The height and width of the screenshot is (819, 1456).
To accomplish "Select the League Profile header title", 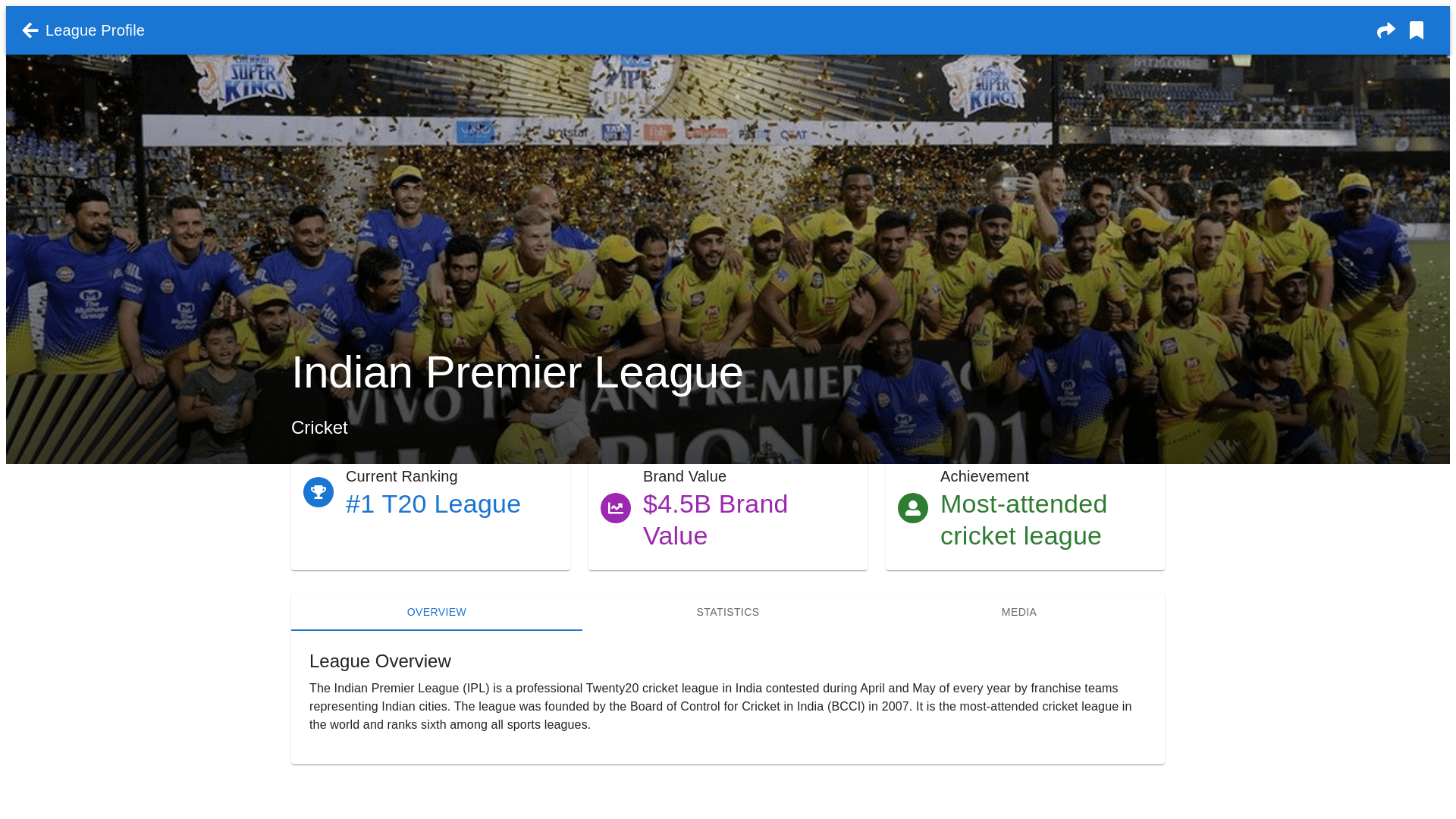I will [x=95, y=30].
